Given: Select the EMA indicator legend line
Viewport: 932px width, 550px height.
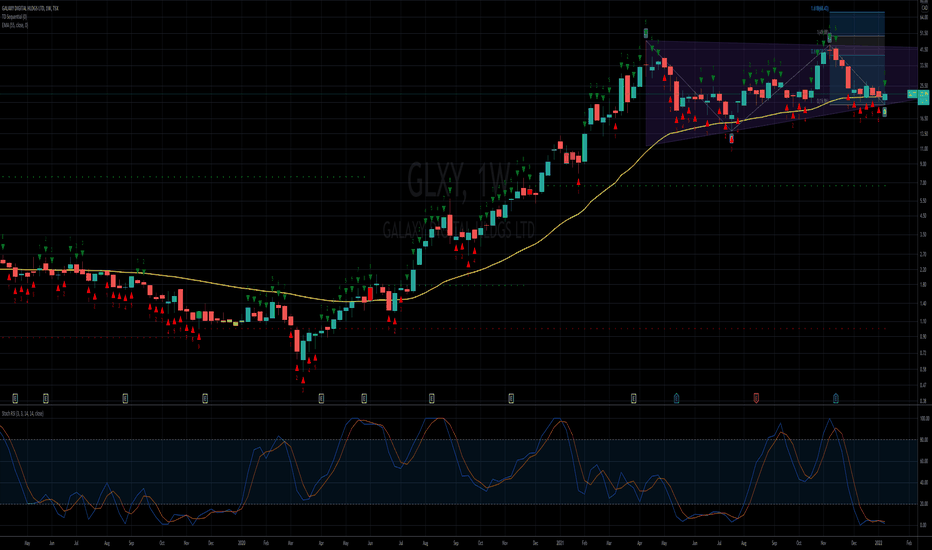Looking at the screenshot, I should [15, 25].
